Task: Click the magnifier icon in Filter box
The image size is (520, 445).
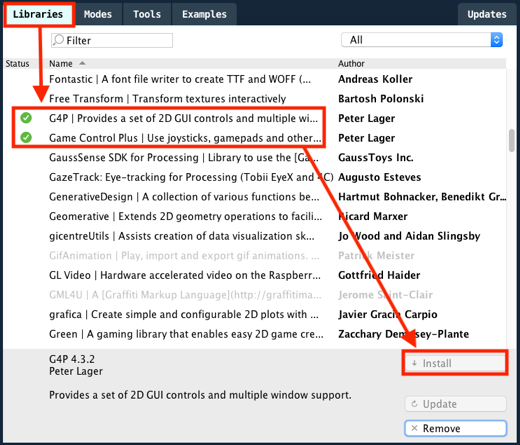Action: pyautogui.click(x=58, y=40)
